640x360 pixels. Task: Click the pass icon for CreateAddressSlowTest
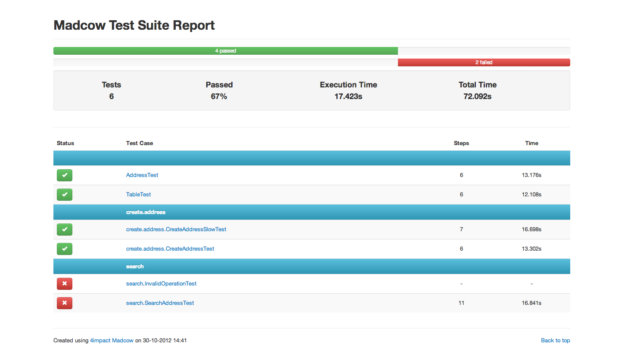pyautogui.click(x=64, y=229)
